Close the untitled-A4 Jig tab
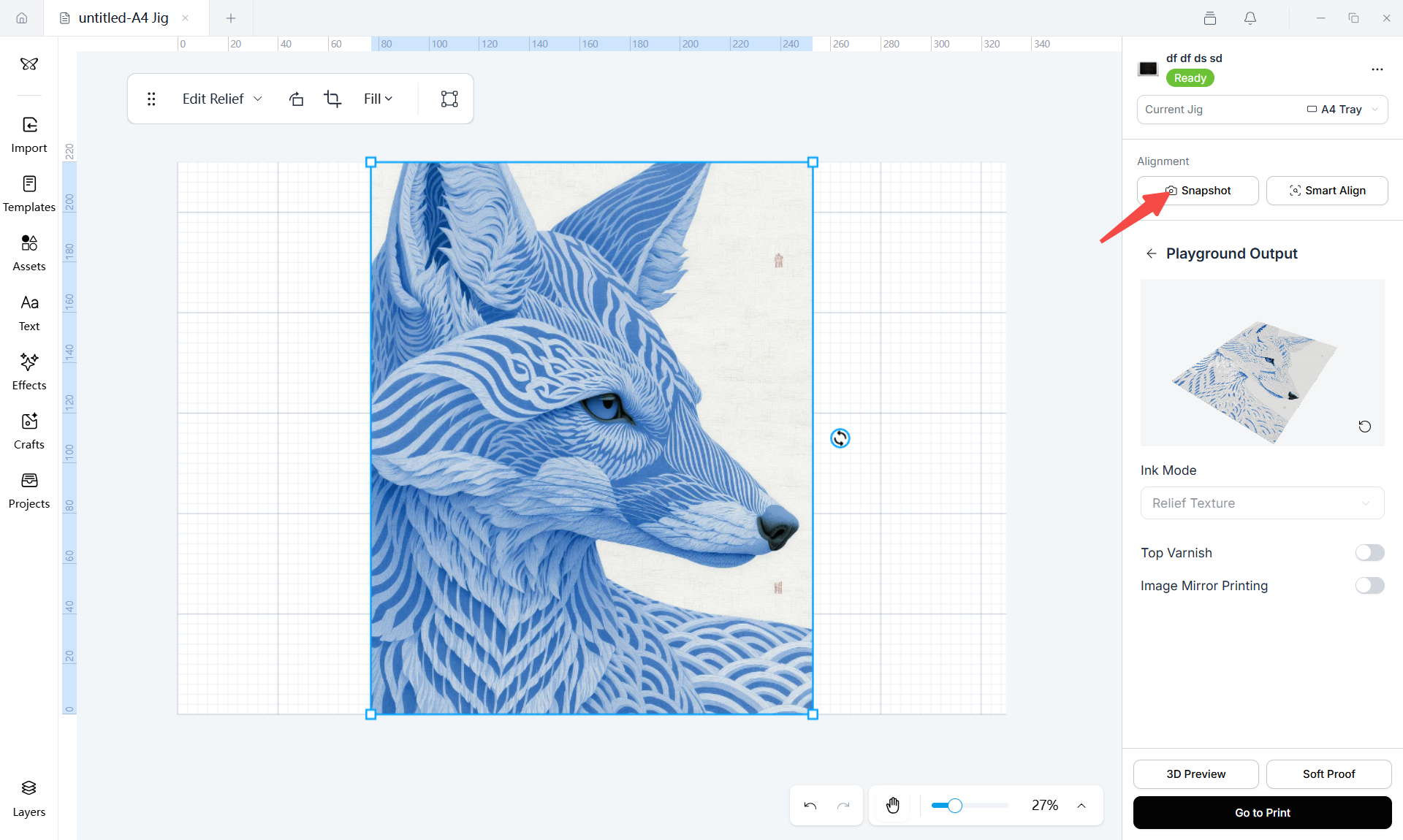The height and width of the screenshot is (840, 1403). 186,18
